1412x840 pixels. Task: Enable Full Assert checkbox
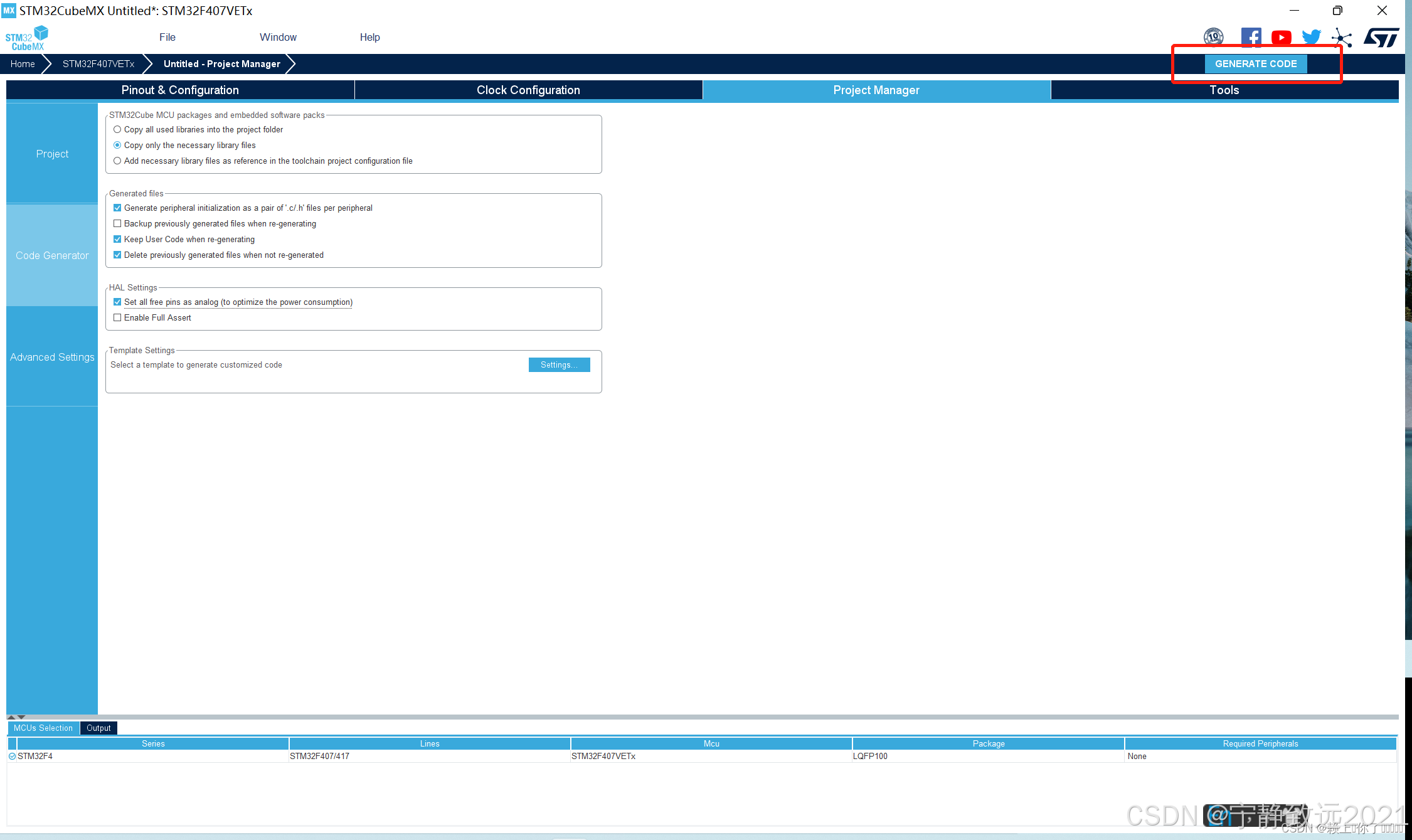(x=117, y=318)
